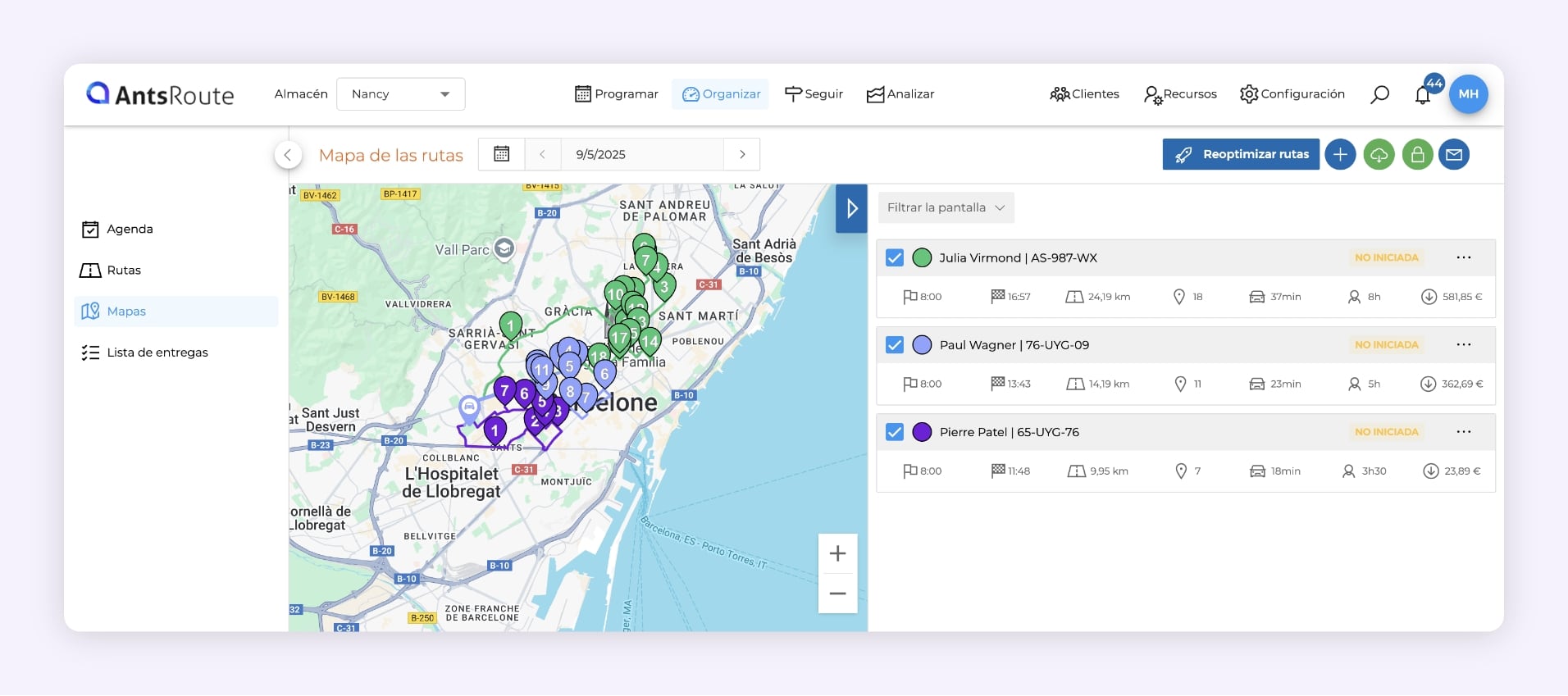The width and height of the screenshot is (1568, 696).
Task: Uncheck Paul Wagner route checkbox
Action: [895, 345]
